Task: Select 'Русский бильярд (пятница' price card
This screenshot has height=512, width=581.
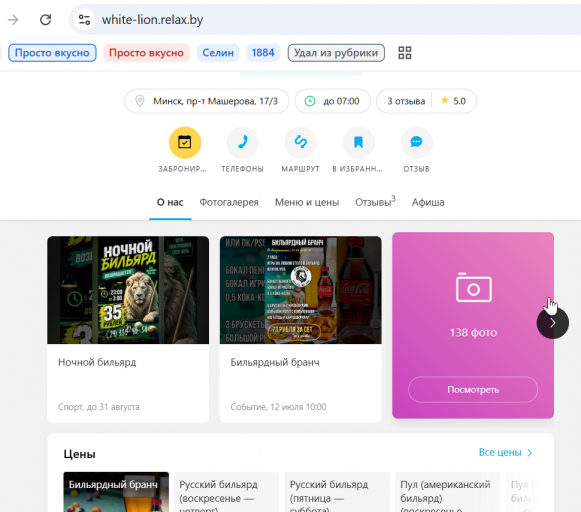Action: coord(337,492)
